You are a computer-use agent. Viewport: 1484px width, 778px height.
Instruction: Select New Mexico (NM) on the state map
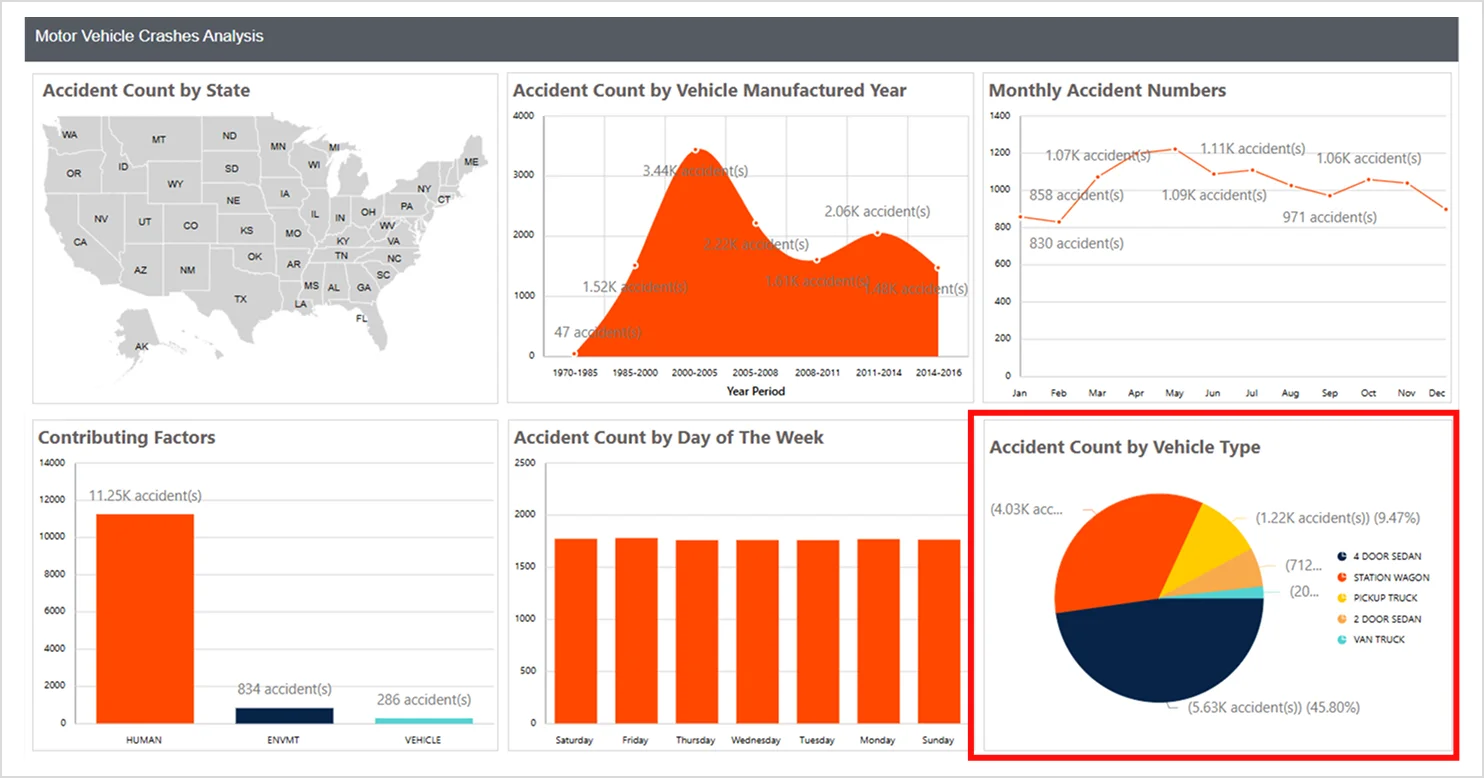coord(187,270)
